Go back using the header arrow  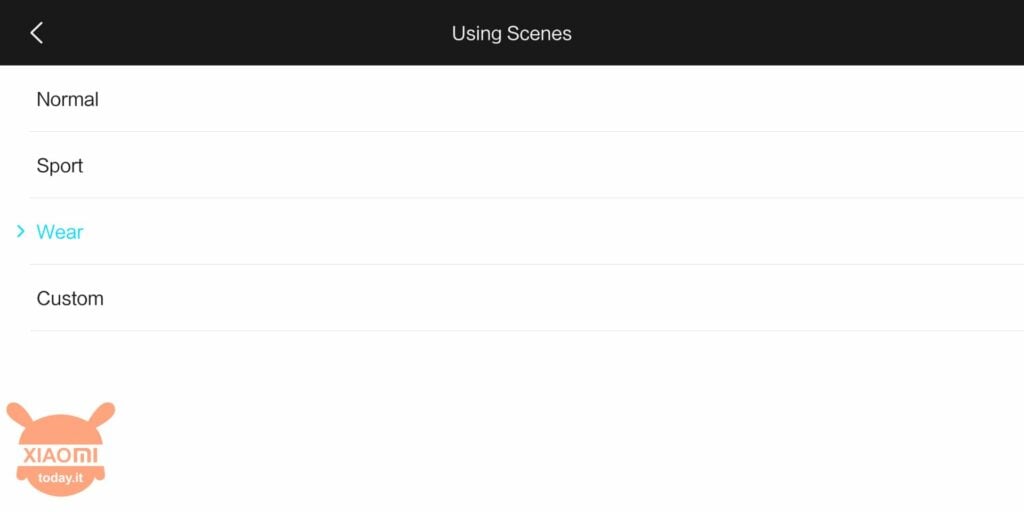(37, 33)
